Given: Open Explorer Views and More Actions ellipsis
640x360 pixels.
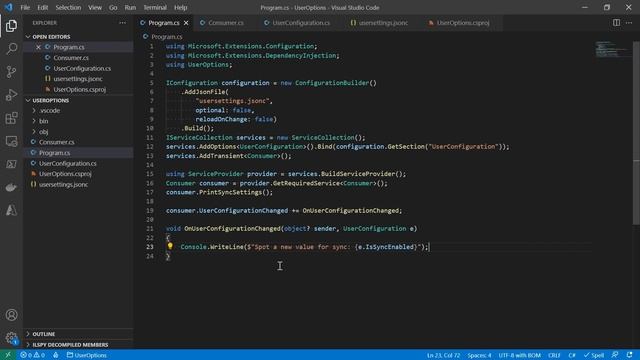Looking at the screenshot, I should coord(122,23).
